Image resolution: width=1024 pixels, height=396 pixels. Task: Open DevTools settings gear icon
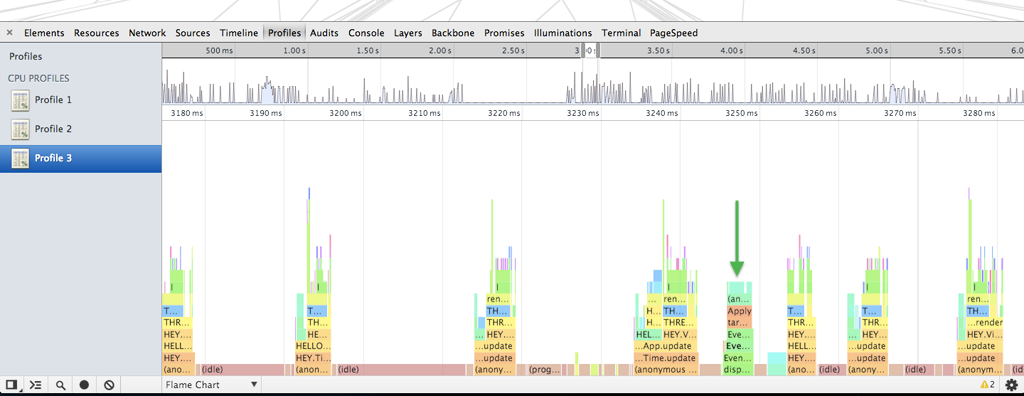(x=1012, y=385)
